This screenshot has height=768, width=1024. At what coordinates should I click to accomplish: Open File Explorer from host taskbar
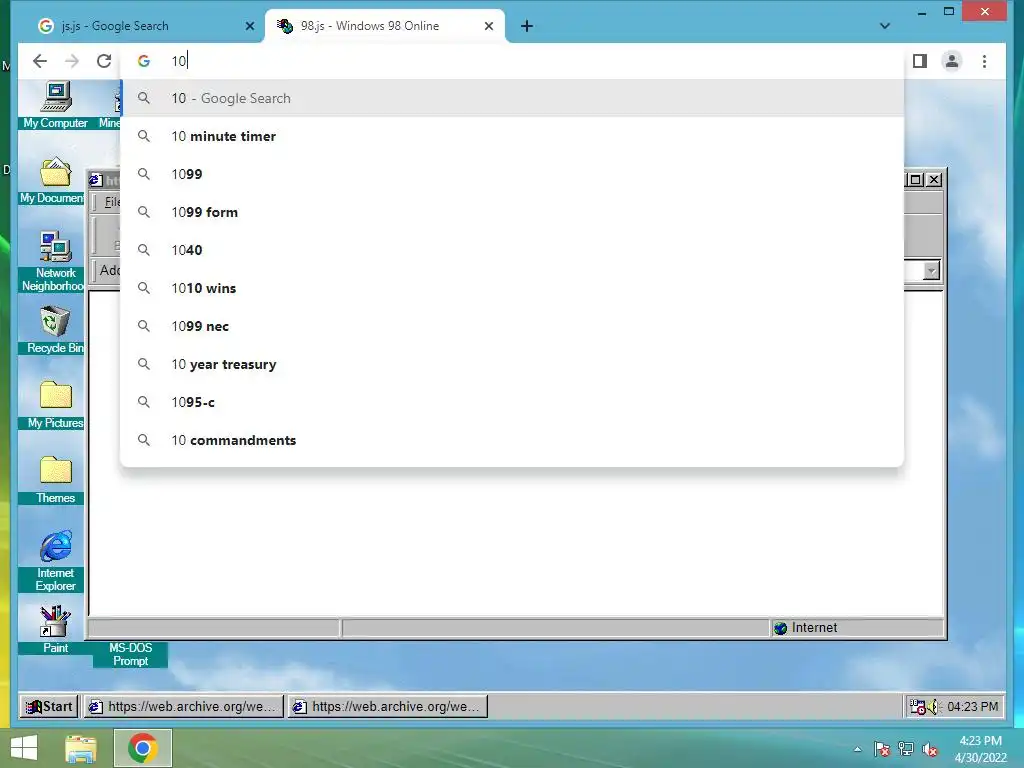80,748
